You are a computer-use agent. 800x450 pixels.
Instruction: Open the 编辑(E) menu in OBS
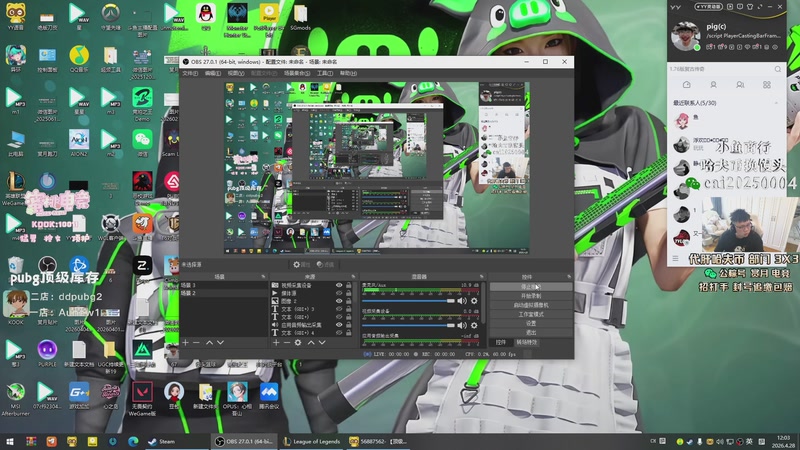click(213, 73)
